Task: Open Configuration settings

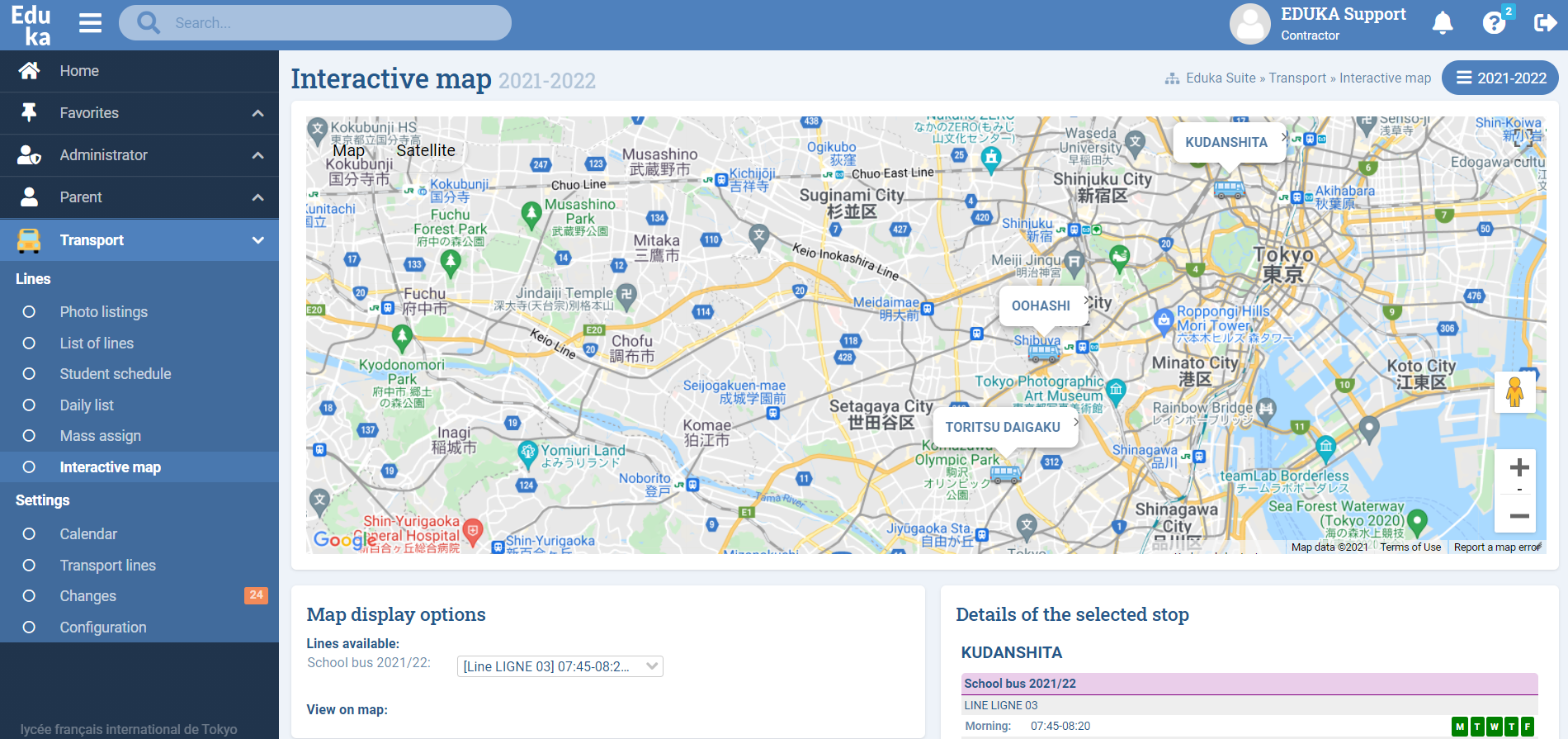Action: pyautogui.click(x=103, y=628)
